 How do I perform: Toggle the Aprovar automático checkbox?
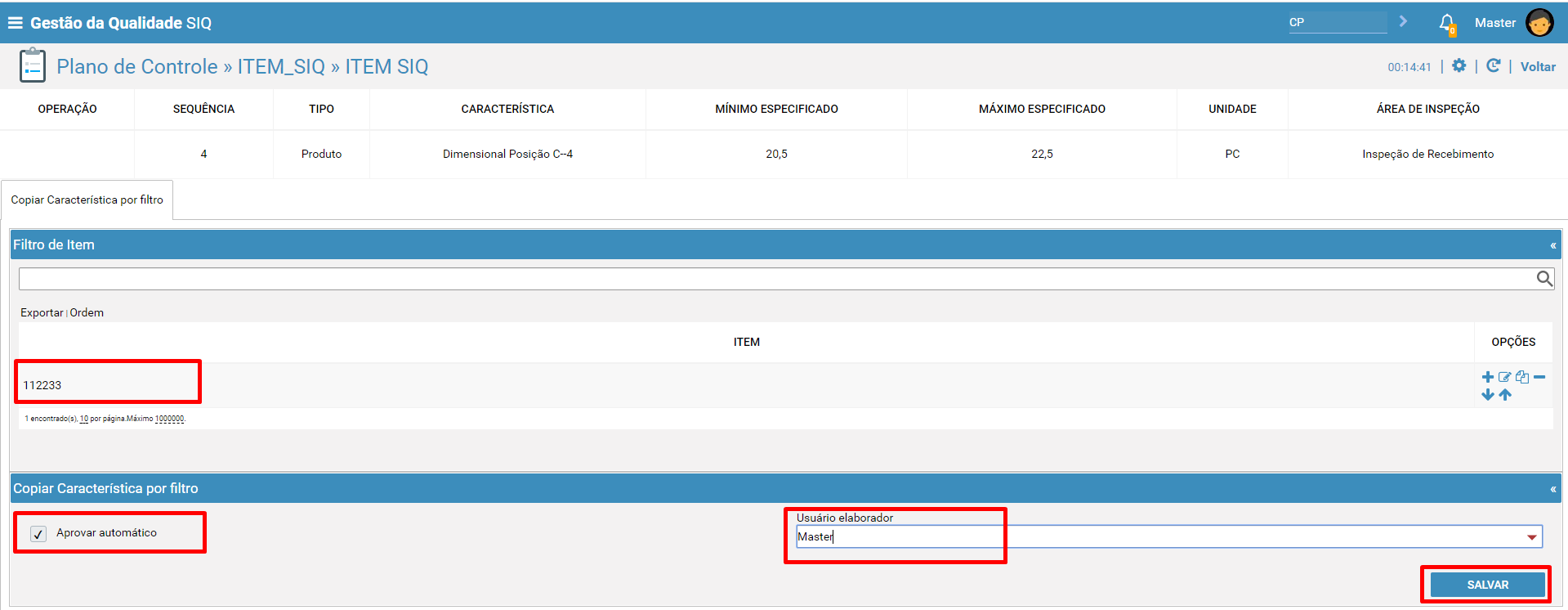click(38, 534)
